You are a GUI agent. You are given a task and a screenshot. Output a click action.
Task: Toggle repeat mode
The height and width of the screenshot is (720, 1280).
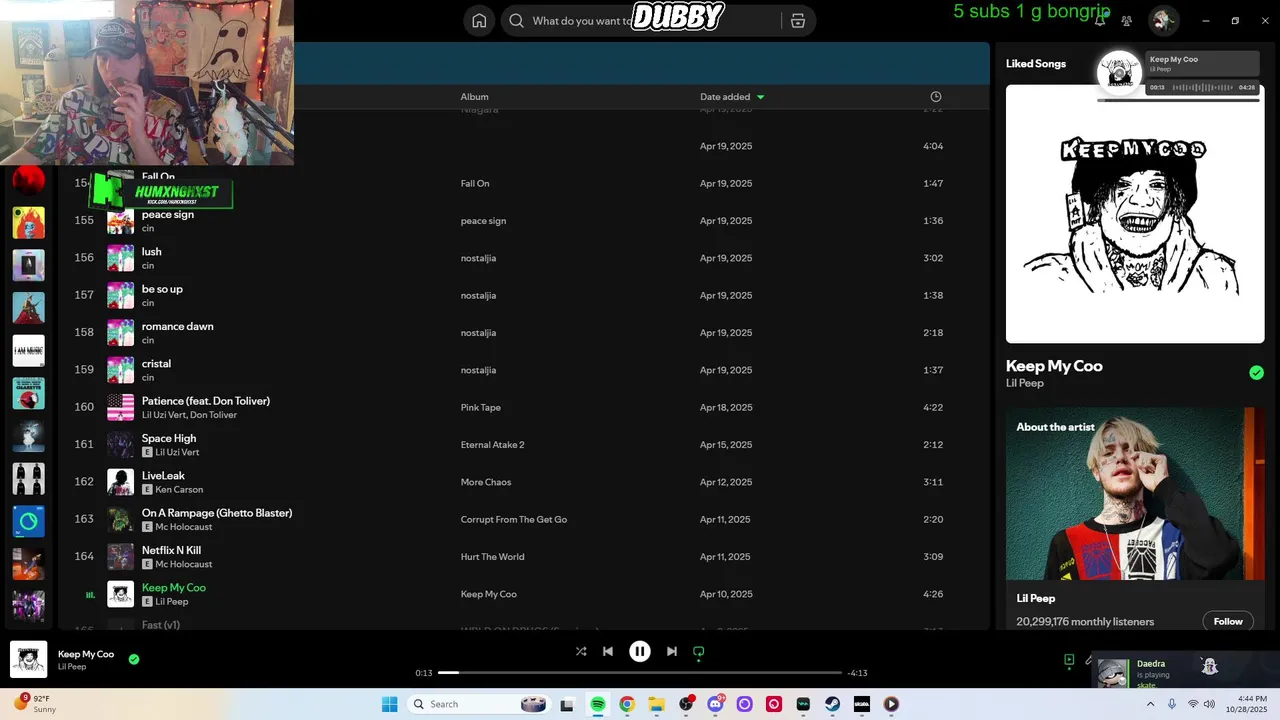coord(699,651)
